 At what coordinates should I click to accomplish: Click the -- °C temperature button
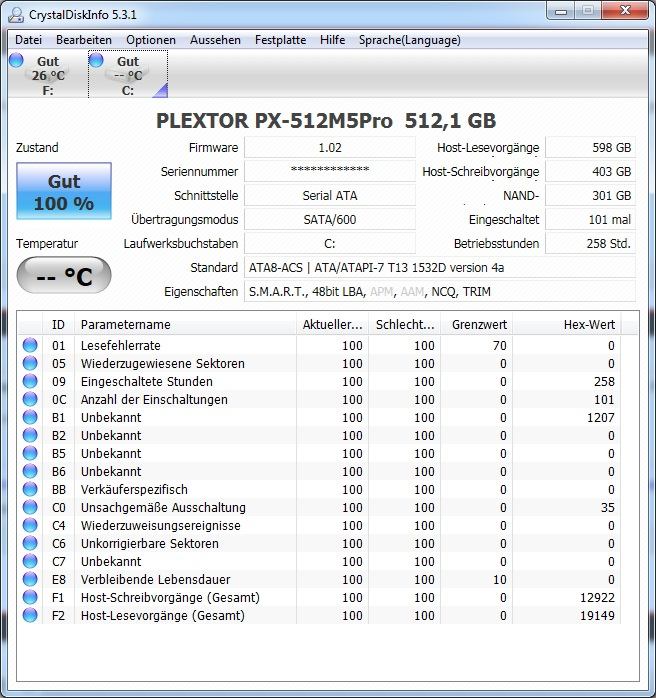coord(64,276)
